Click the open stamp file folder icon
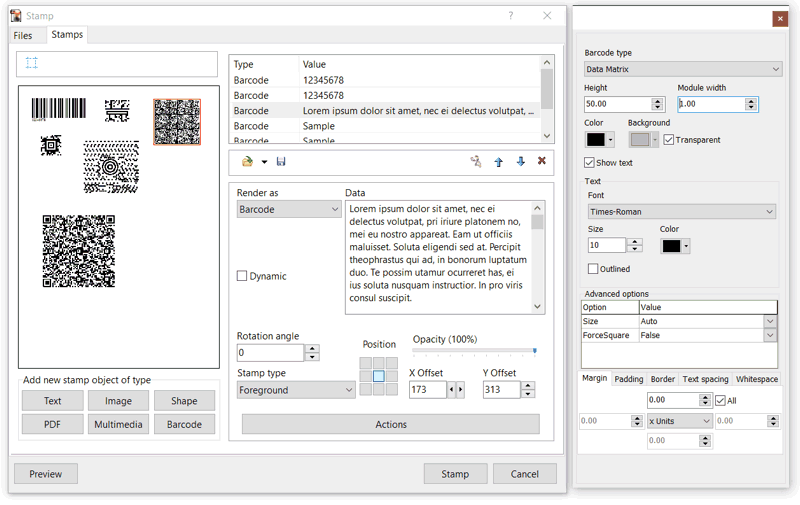 click(247, 162)
